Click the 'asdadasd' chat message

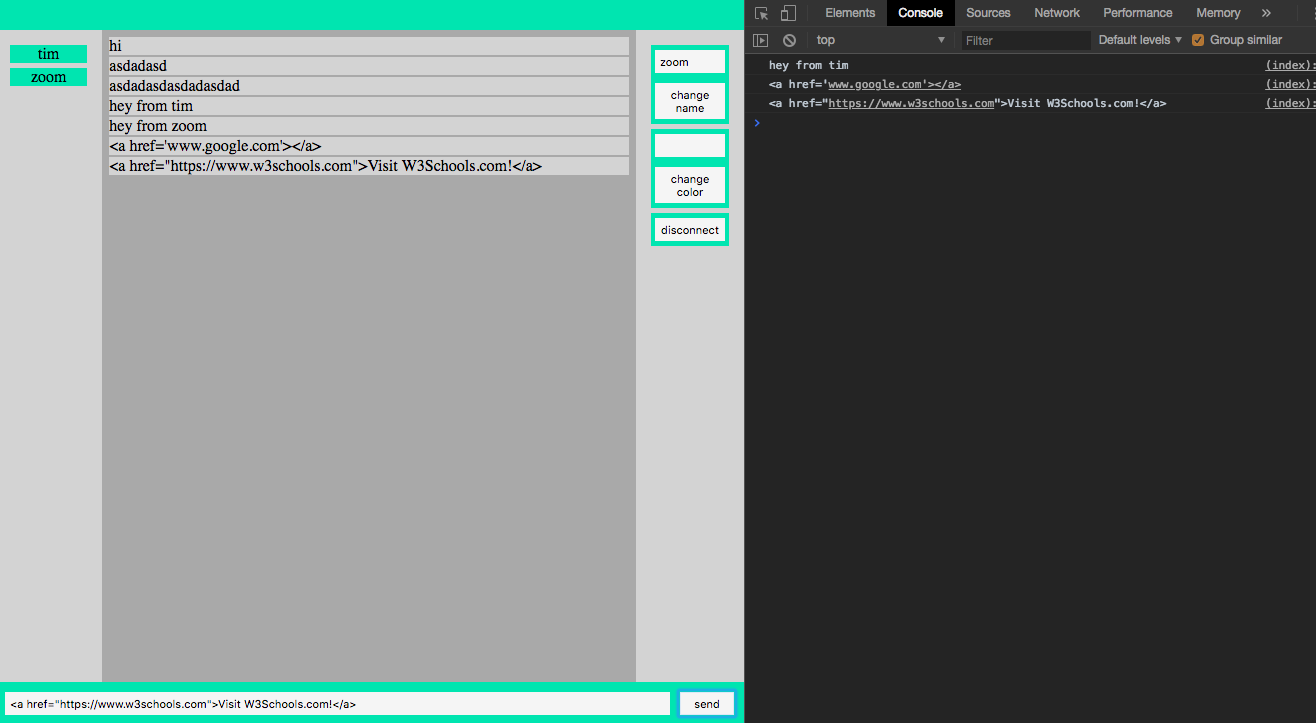pos(369,66)
